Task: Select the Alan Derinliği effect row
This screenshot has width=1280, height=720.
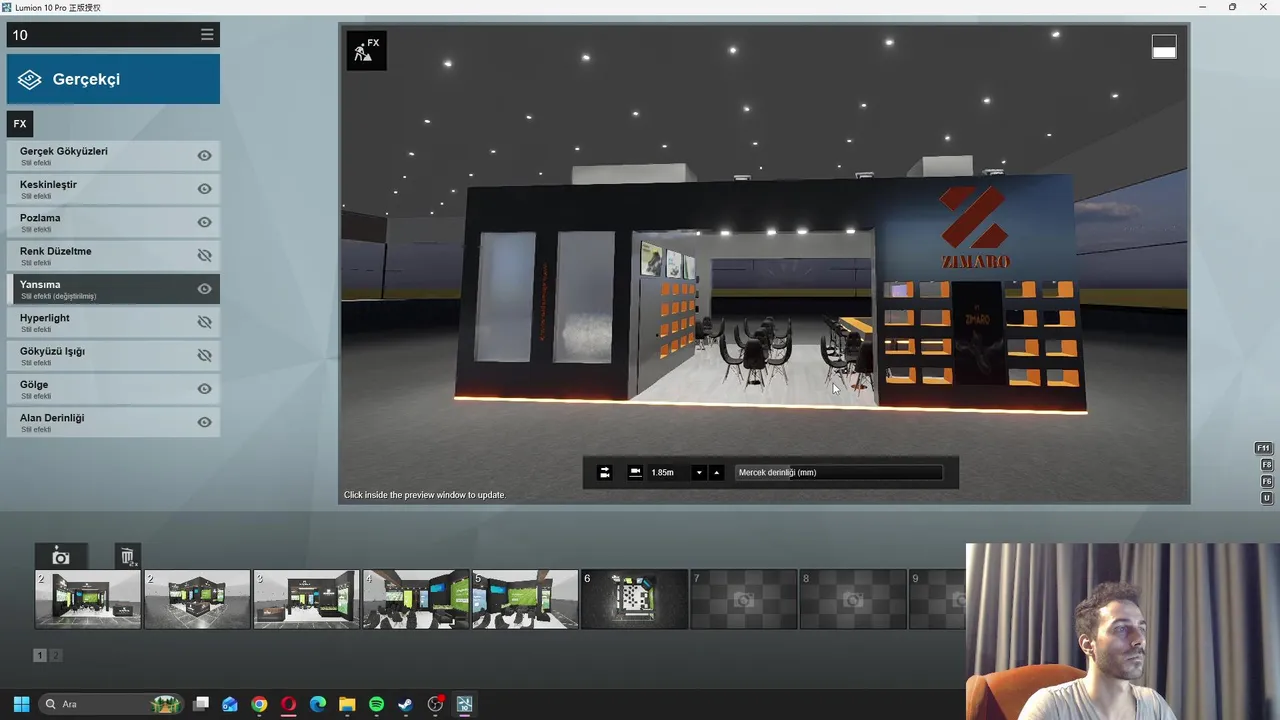Action: point(113,422)
